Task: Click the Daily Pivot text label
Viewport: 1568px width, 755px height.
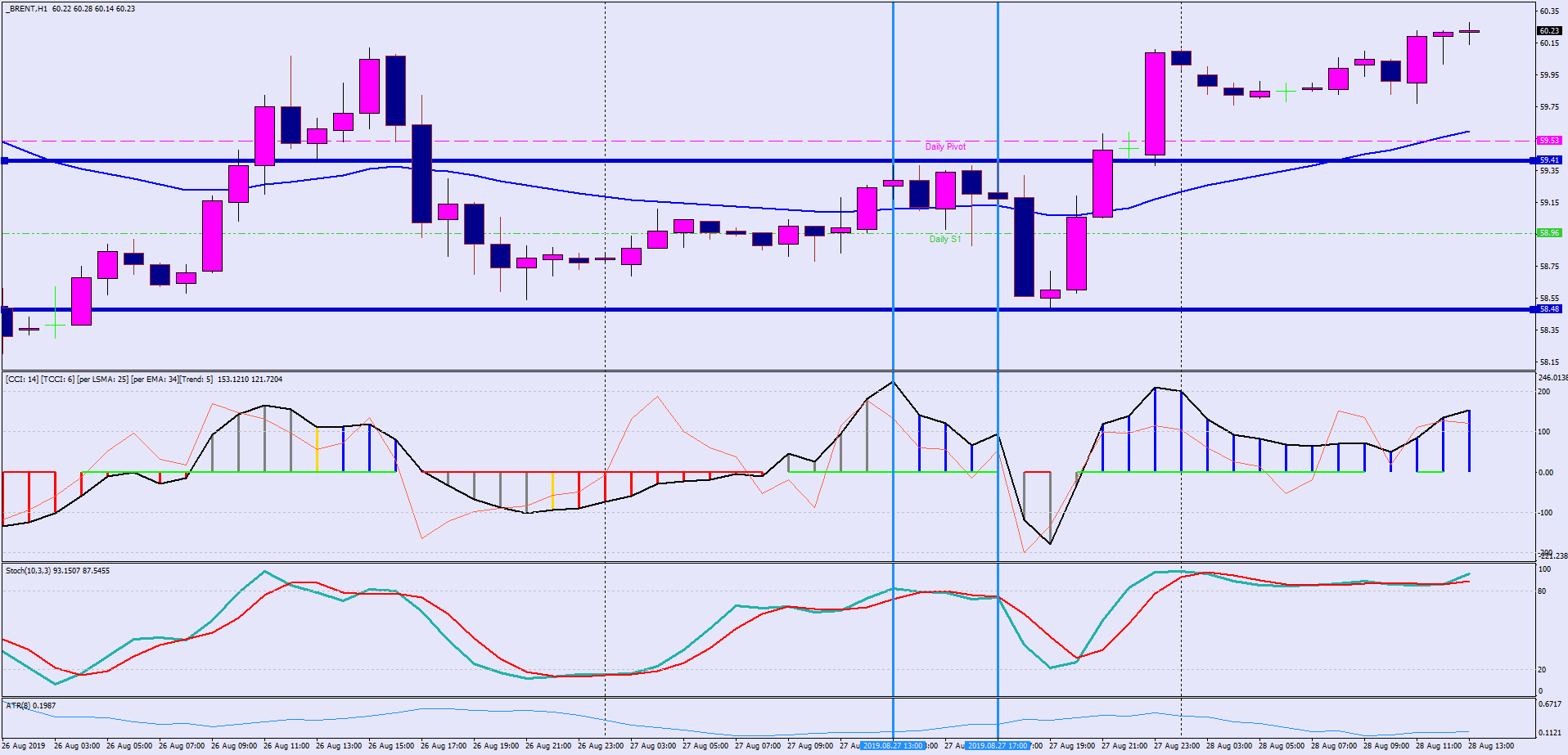Action: tap(945, 147)
